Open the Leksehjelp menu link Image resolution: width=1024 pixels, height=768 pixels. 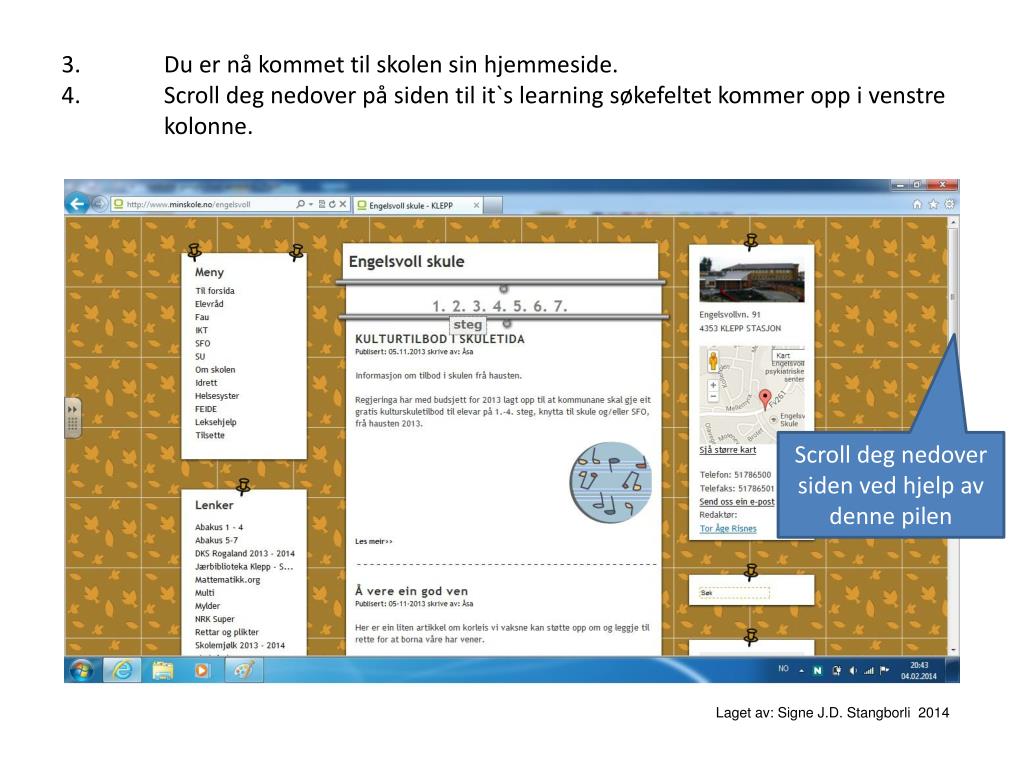click(216, 422)
